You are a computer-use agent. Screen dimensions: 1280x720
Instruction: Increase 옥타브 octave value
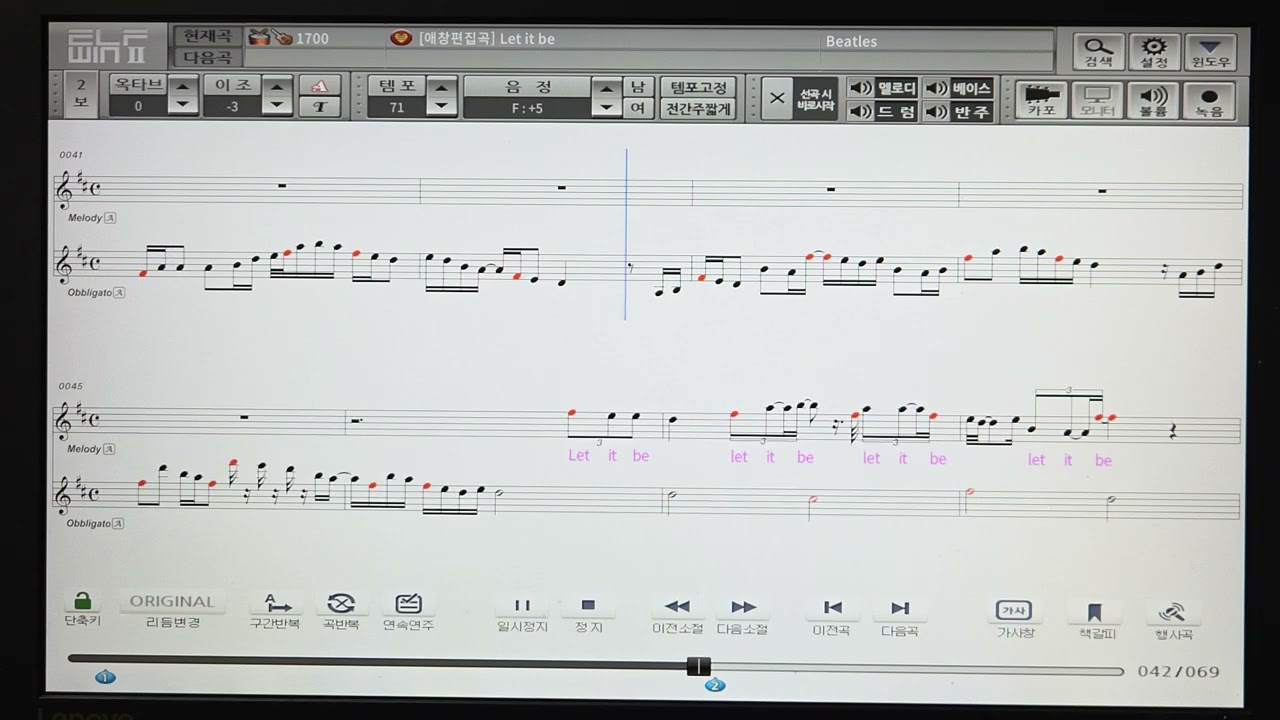[182, 87]
